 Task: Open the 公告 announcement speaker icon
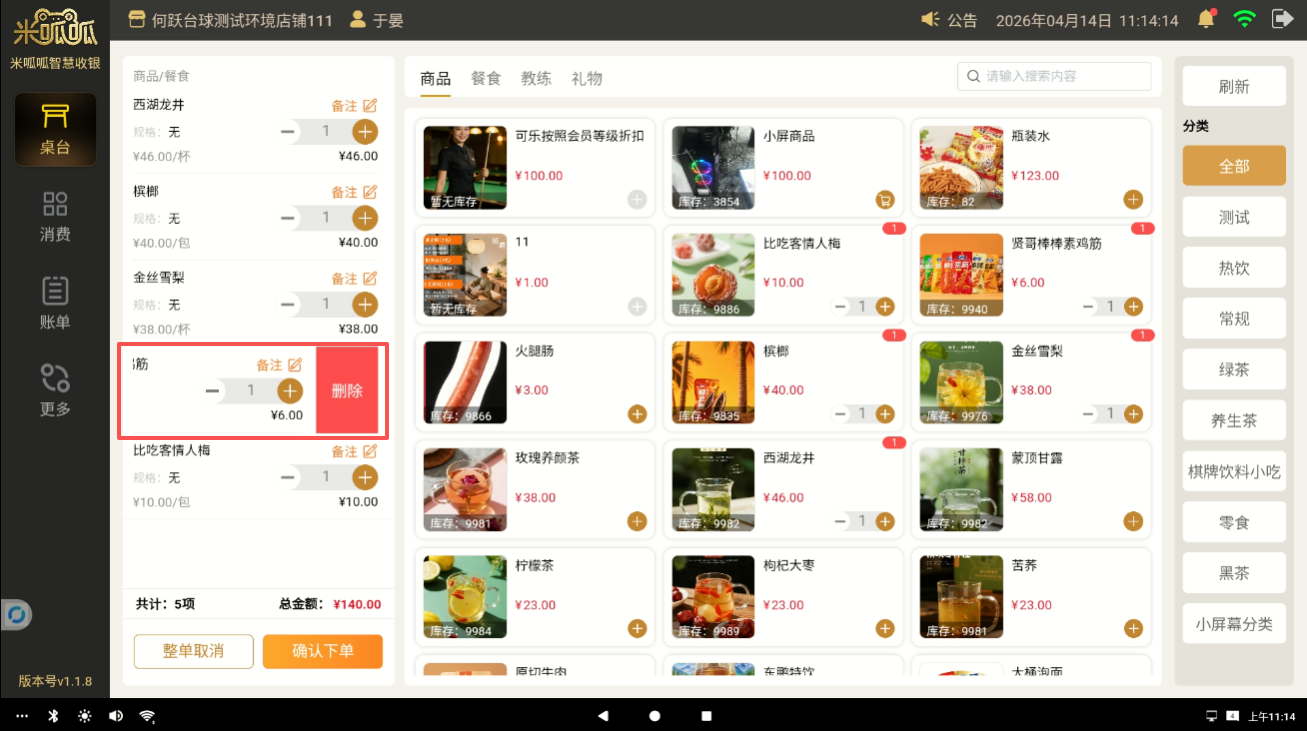click(x=931, y=20)
